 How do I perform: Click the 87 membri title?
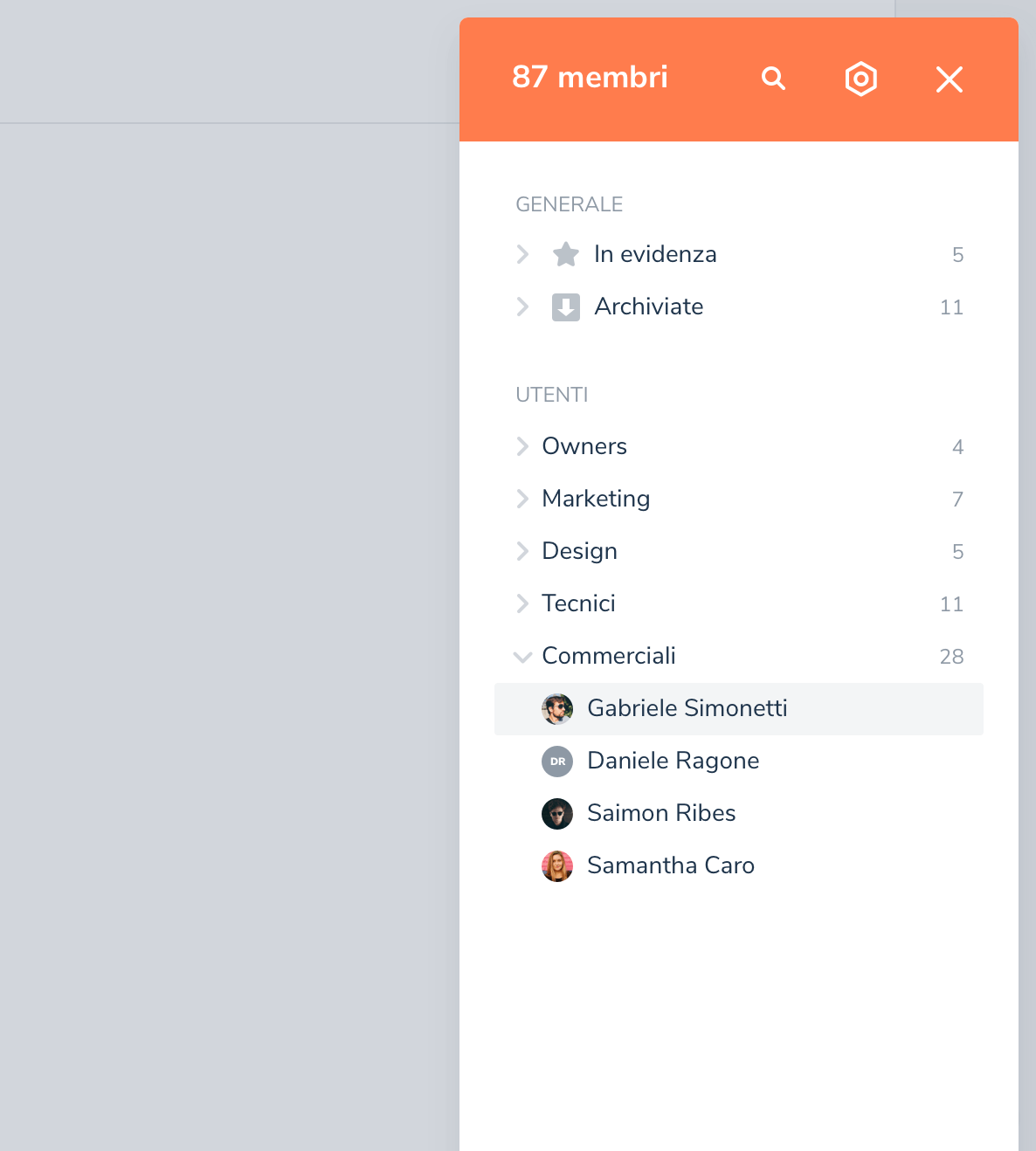[590, 77]
